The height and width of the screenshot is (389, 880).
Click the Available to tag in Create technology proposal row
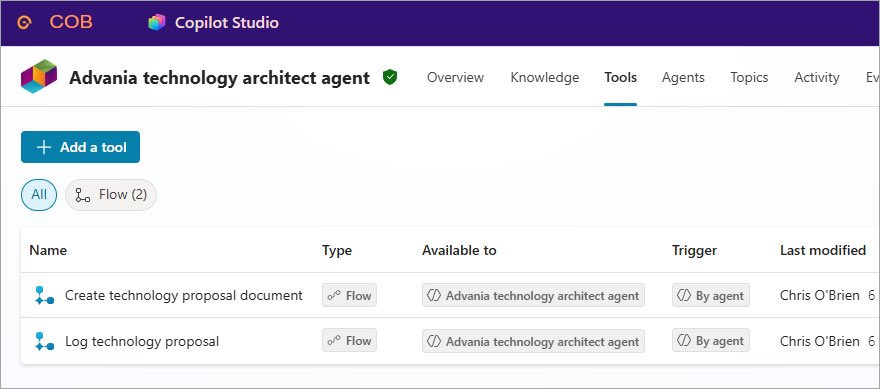pos(533,295)
